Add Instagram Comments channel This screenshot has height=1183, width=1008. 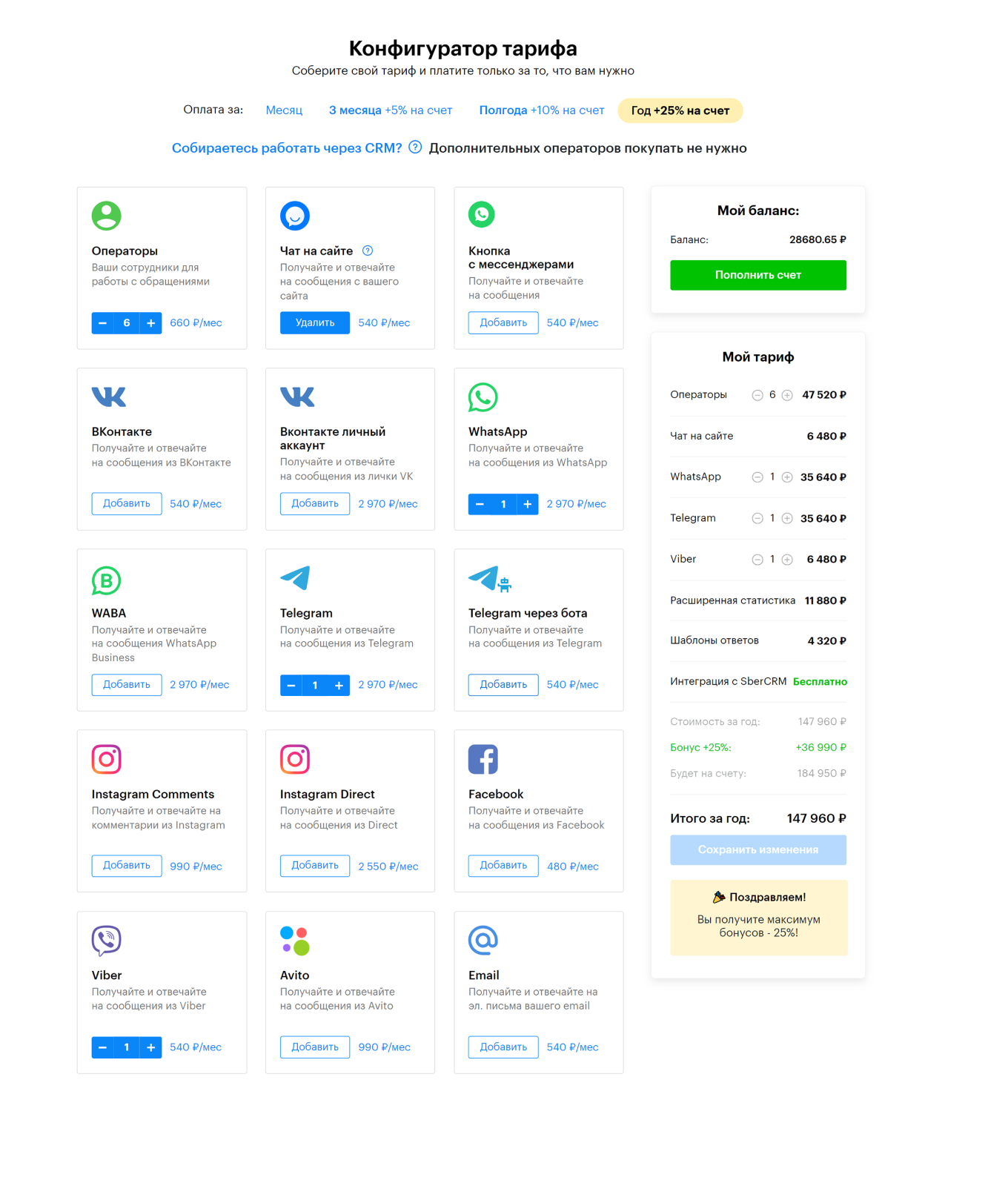tap(127, 865)
